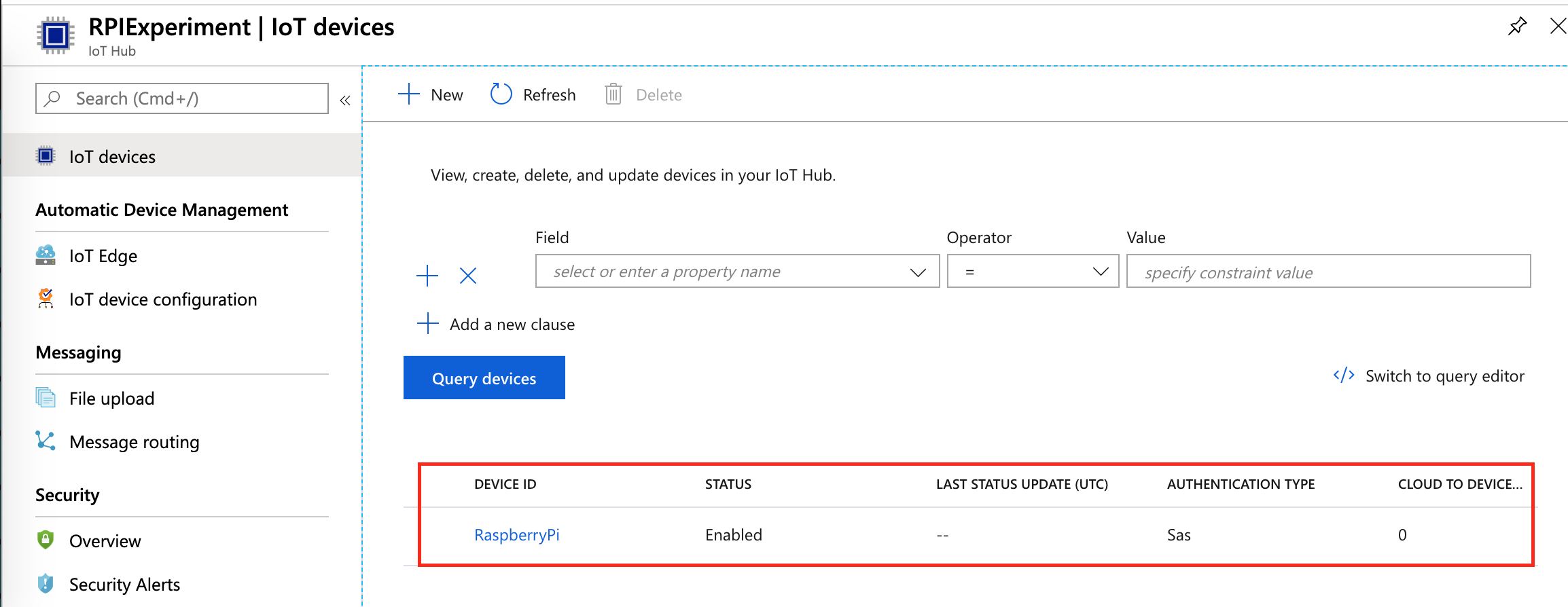
Task: Open Security Overview page
Action: 105,541
